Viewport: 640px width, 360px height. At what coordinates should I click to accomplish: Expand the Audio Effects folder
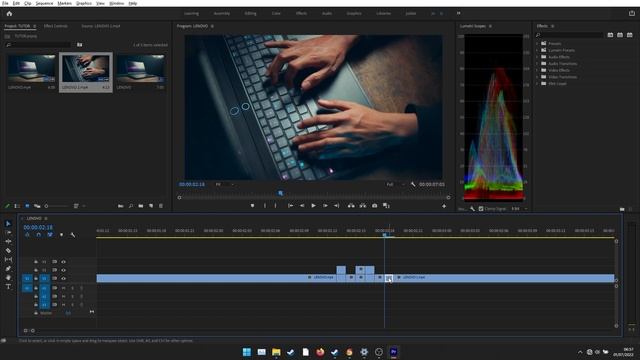[538, 57]
